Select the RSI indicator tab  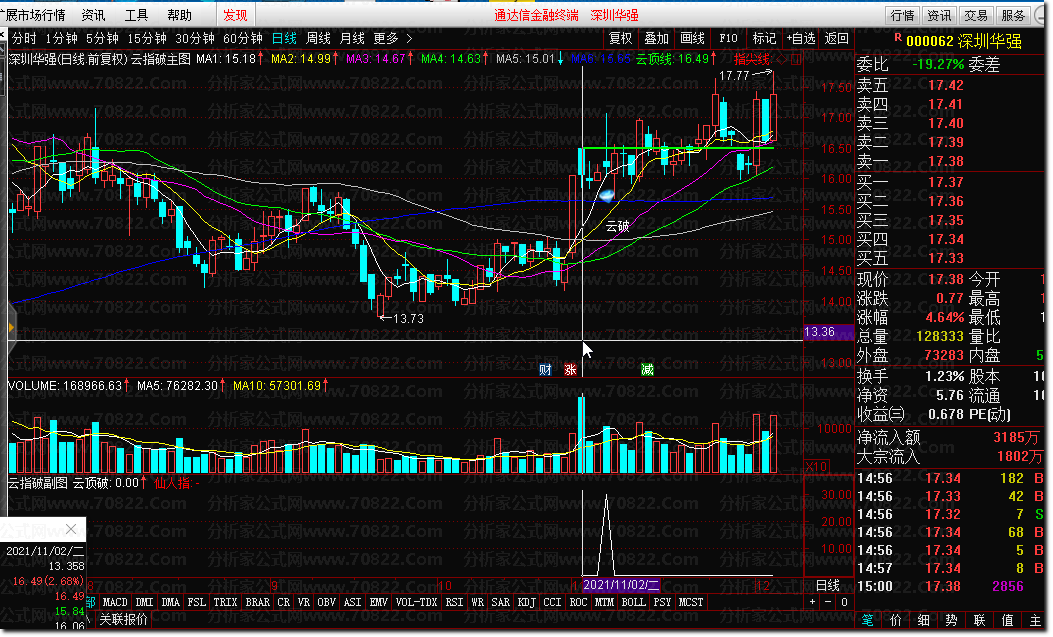click(455, 603)
